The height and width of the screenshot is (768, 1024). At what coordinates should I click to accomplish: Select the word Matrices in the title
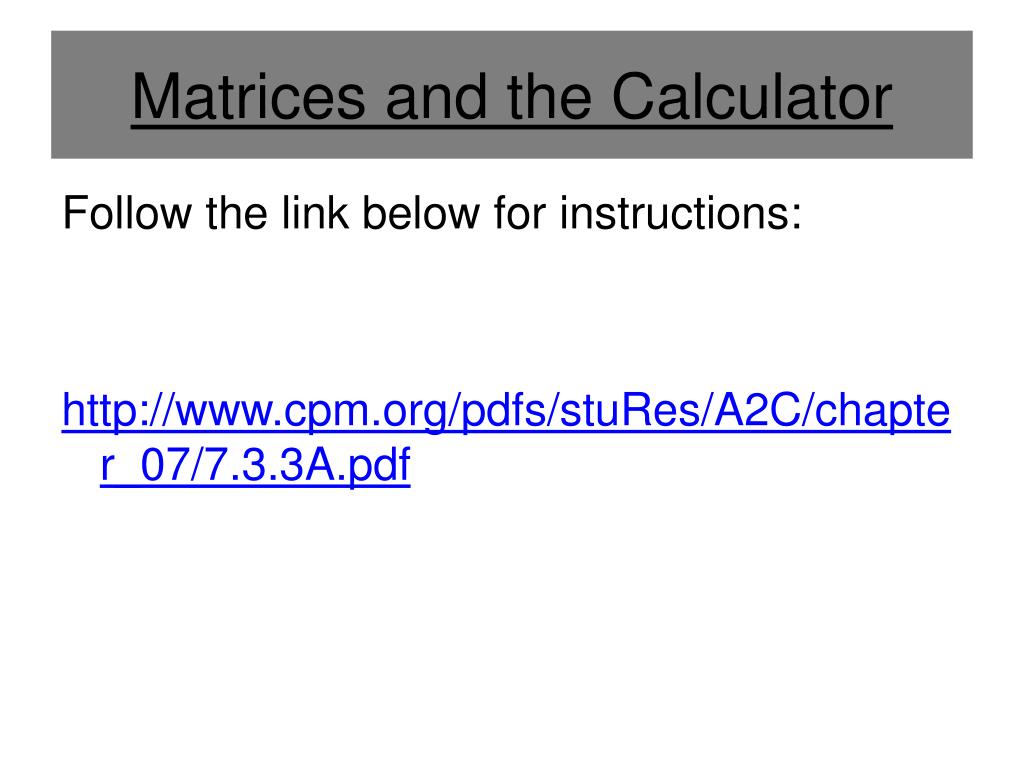pyautogui.click(x=248, y=97)
